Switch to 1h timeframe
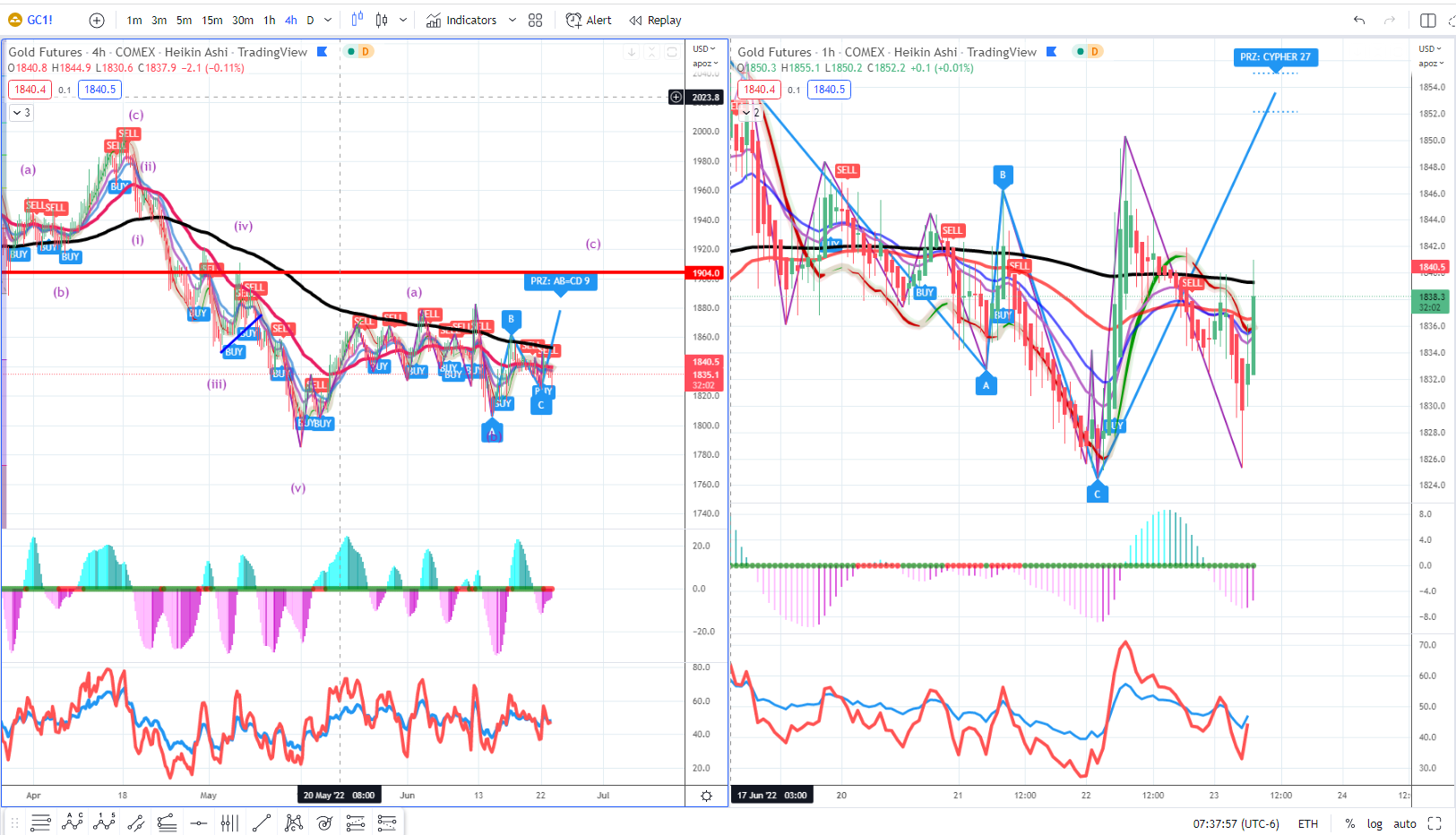1456x835 pixels. (x=270, y=20)
